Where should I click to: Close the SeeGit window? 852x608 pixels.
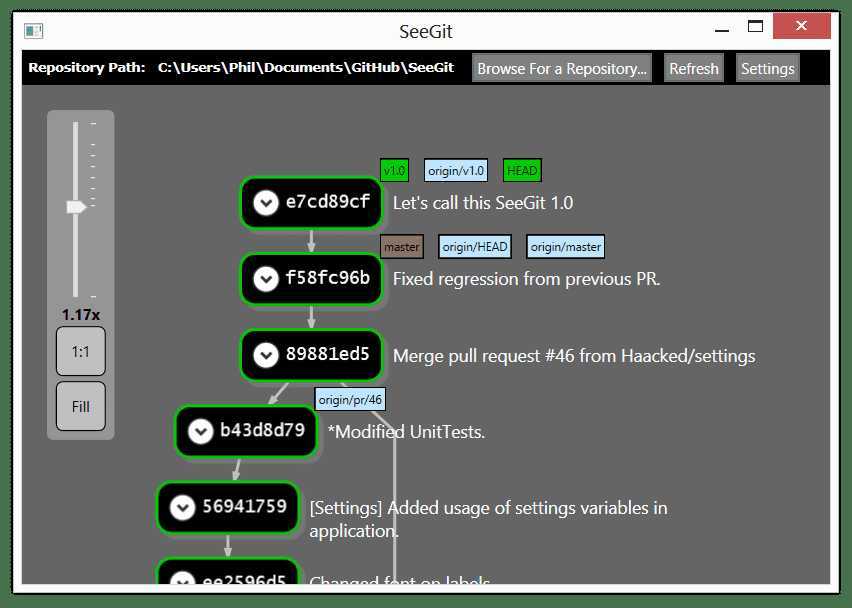click(x=801, y=26)
